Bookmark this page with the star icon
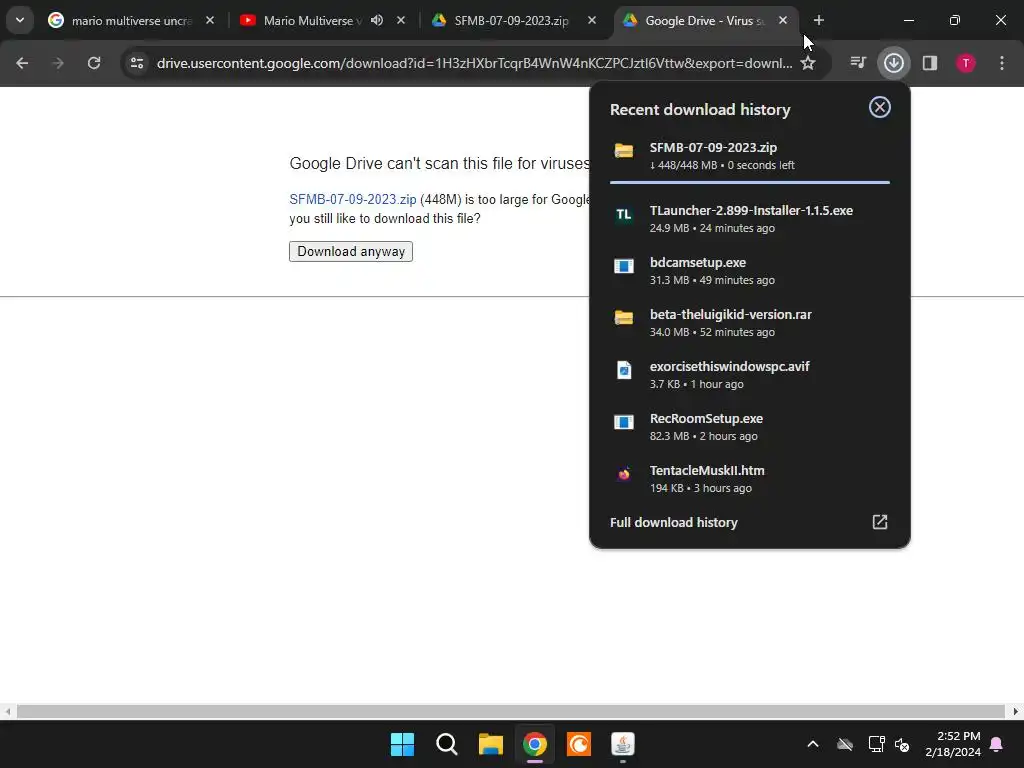 (808, 63)
